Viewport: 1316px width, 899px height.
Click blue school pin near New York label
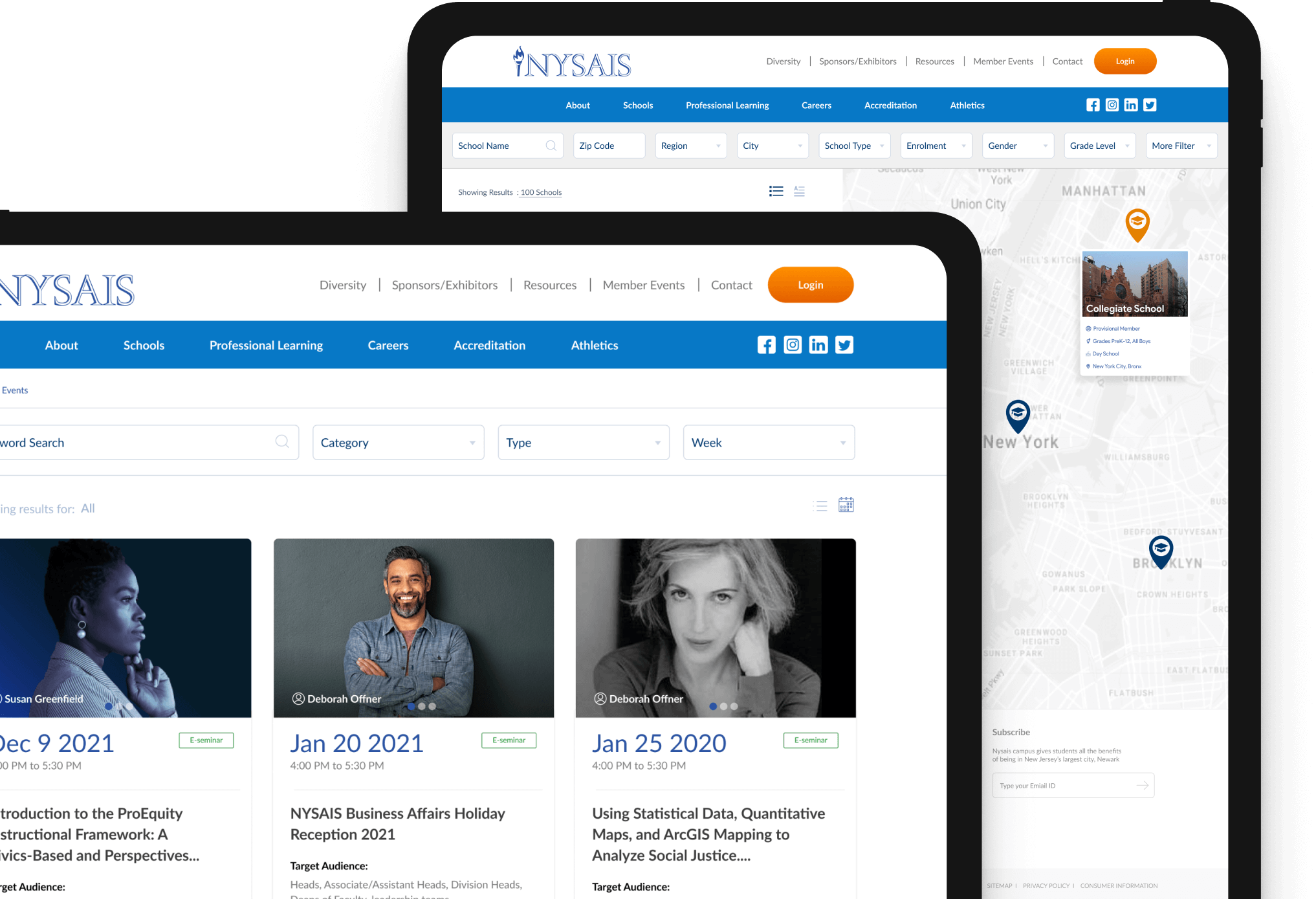[x=1018, y=416]
